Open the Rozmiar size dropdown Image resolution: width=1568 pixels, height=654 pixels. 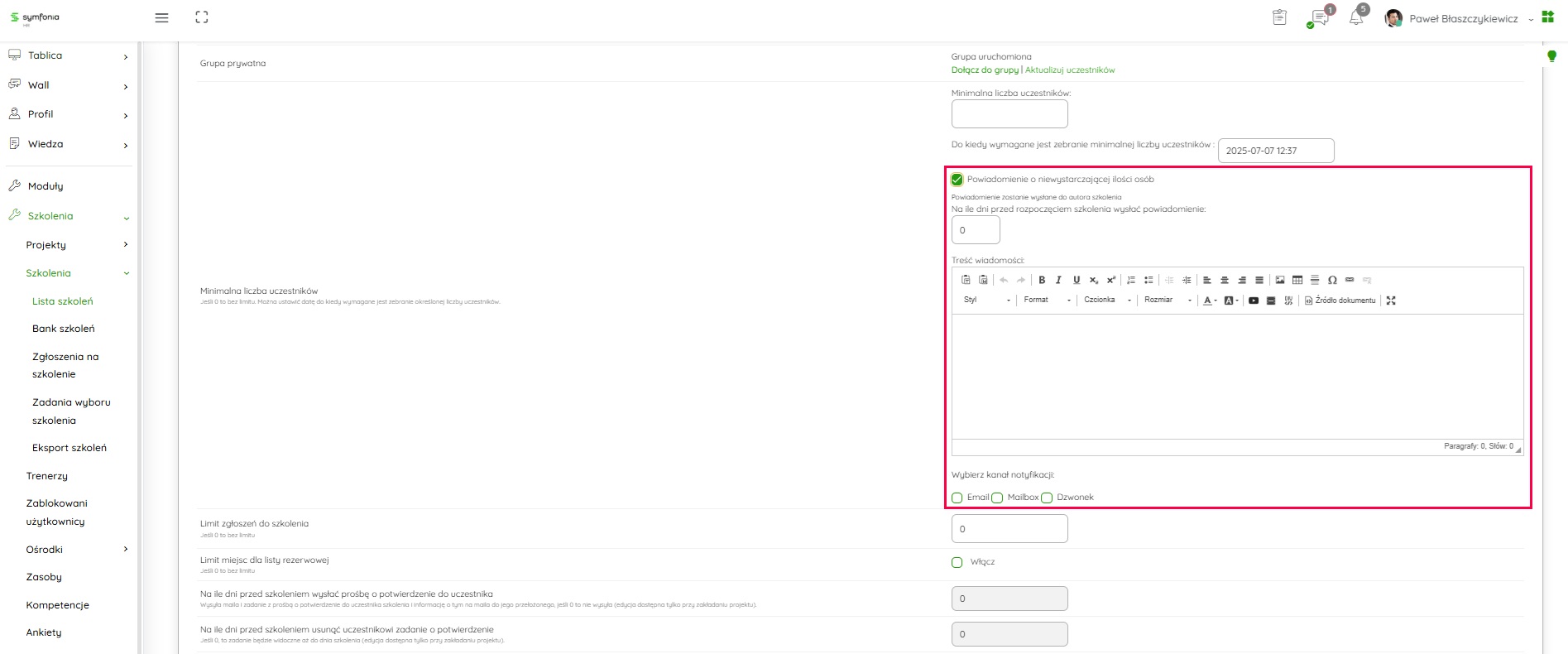[1167, 301]
